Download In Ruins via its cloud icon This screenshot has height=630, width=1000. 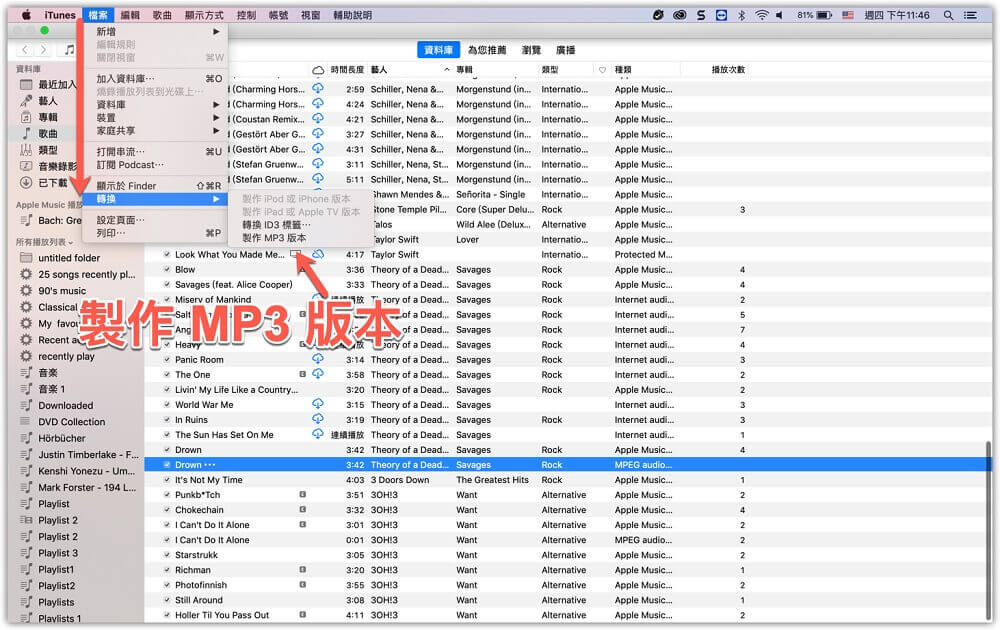point(318,419)
